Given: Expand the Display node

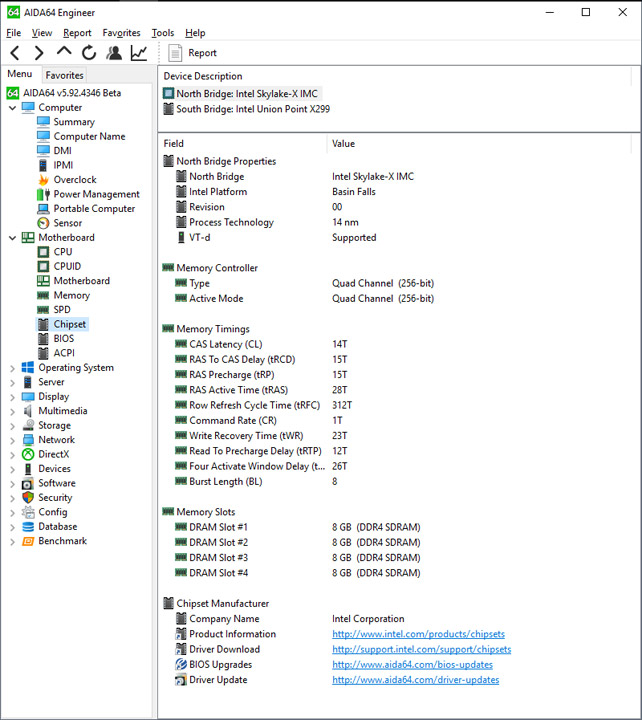Looking at the screenshot, I should (12, 397).
